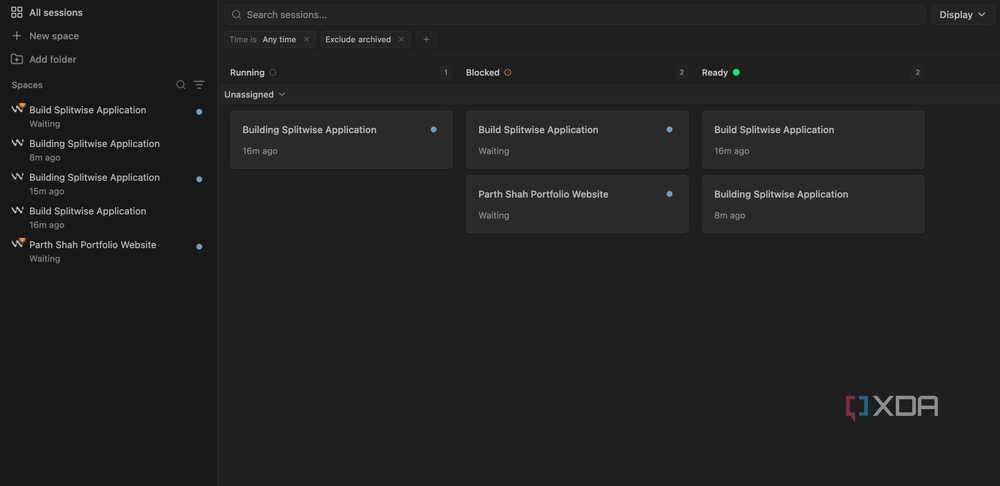Open sidebar Build Splitwise Application 16m ago
The height and width of the screenshot is (486, 1000).
click(107, 217)
